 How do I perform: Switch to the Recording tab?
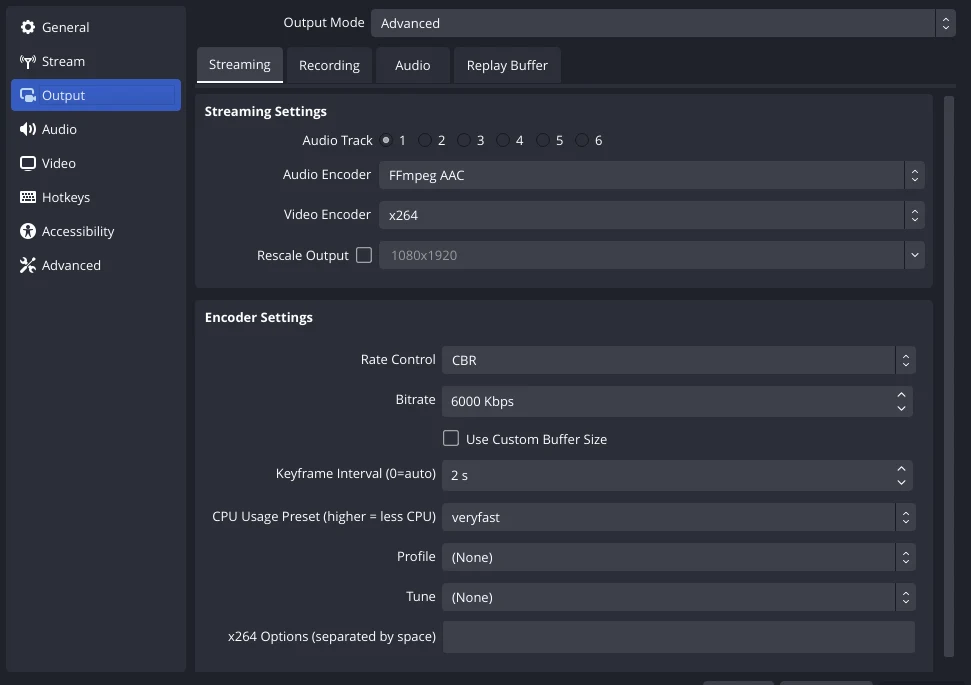tap(329, 65)
